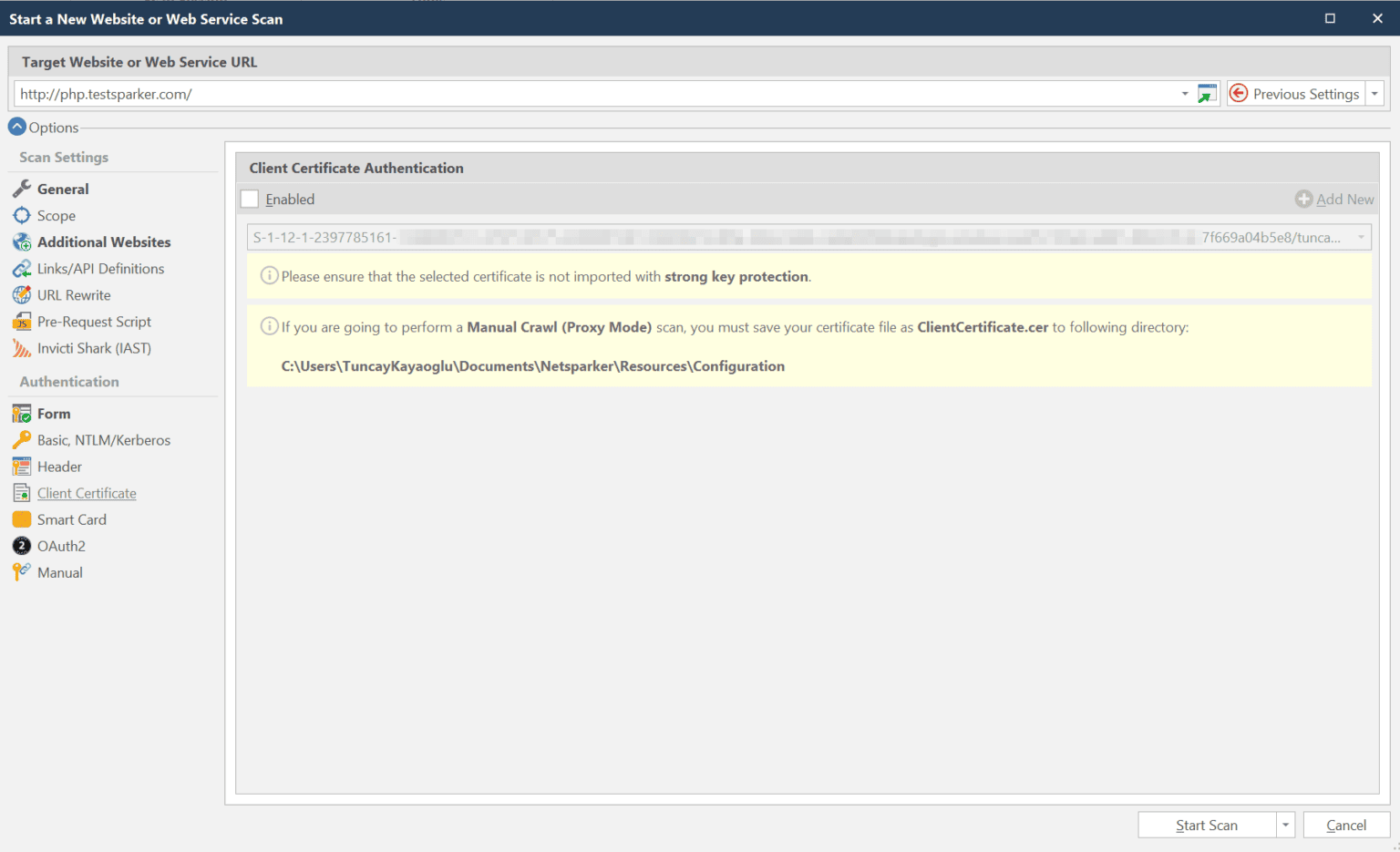Expand the Start Scan options arrow
This screenshot has width=1400, height=852.
1285,824
